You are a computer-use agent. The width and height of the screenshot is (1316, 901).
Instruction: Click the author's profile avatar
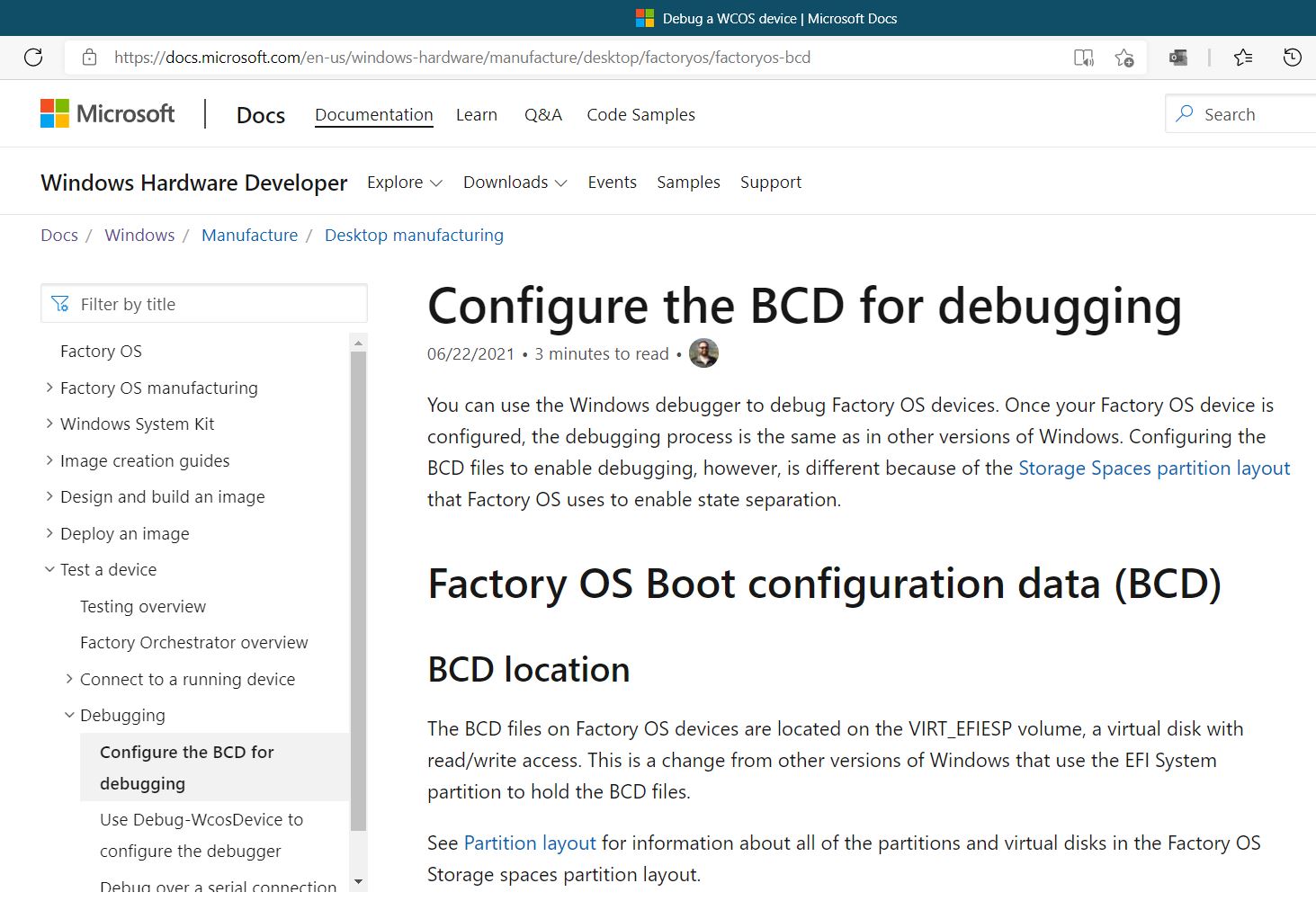pos(703,353)
